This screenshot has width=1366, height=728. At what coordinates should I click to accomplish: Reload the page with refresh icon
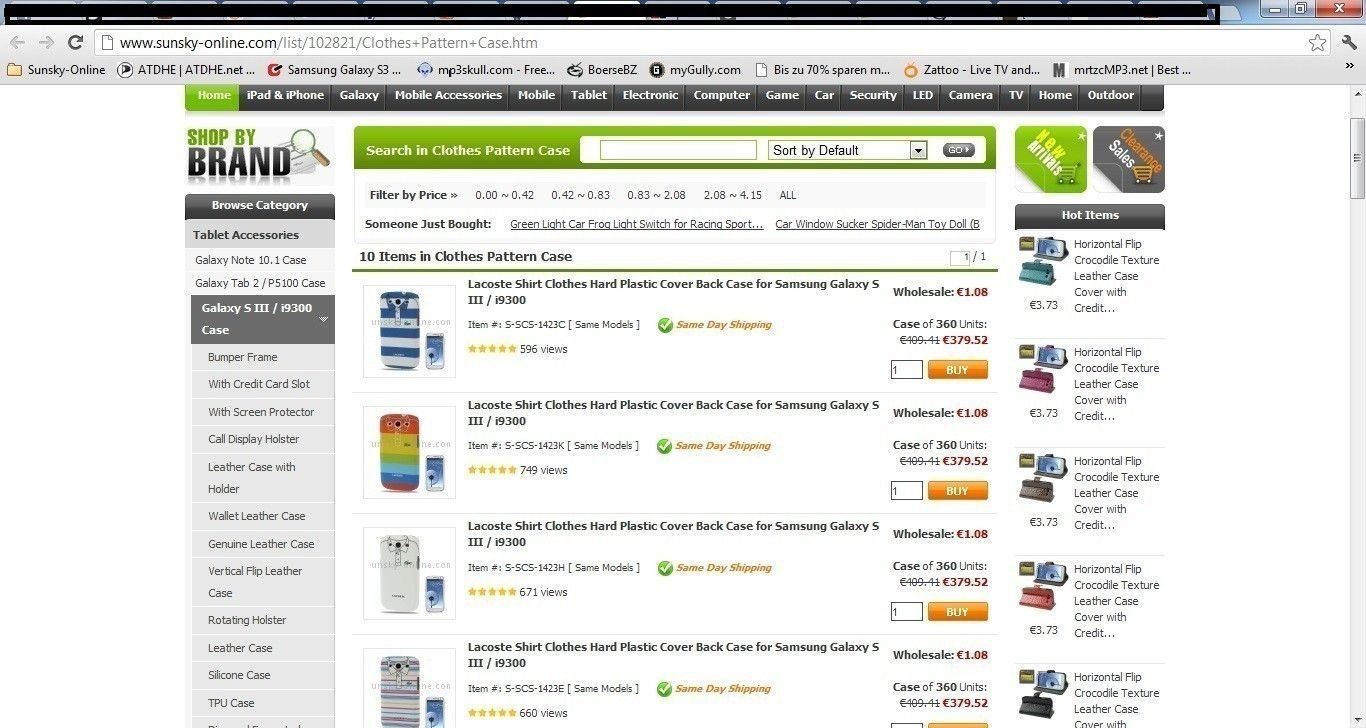point(75,42)
